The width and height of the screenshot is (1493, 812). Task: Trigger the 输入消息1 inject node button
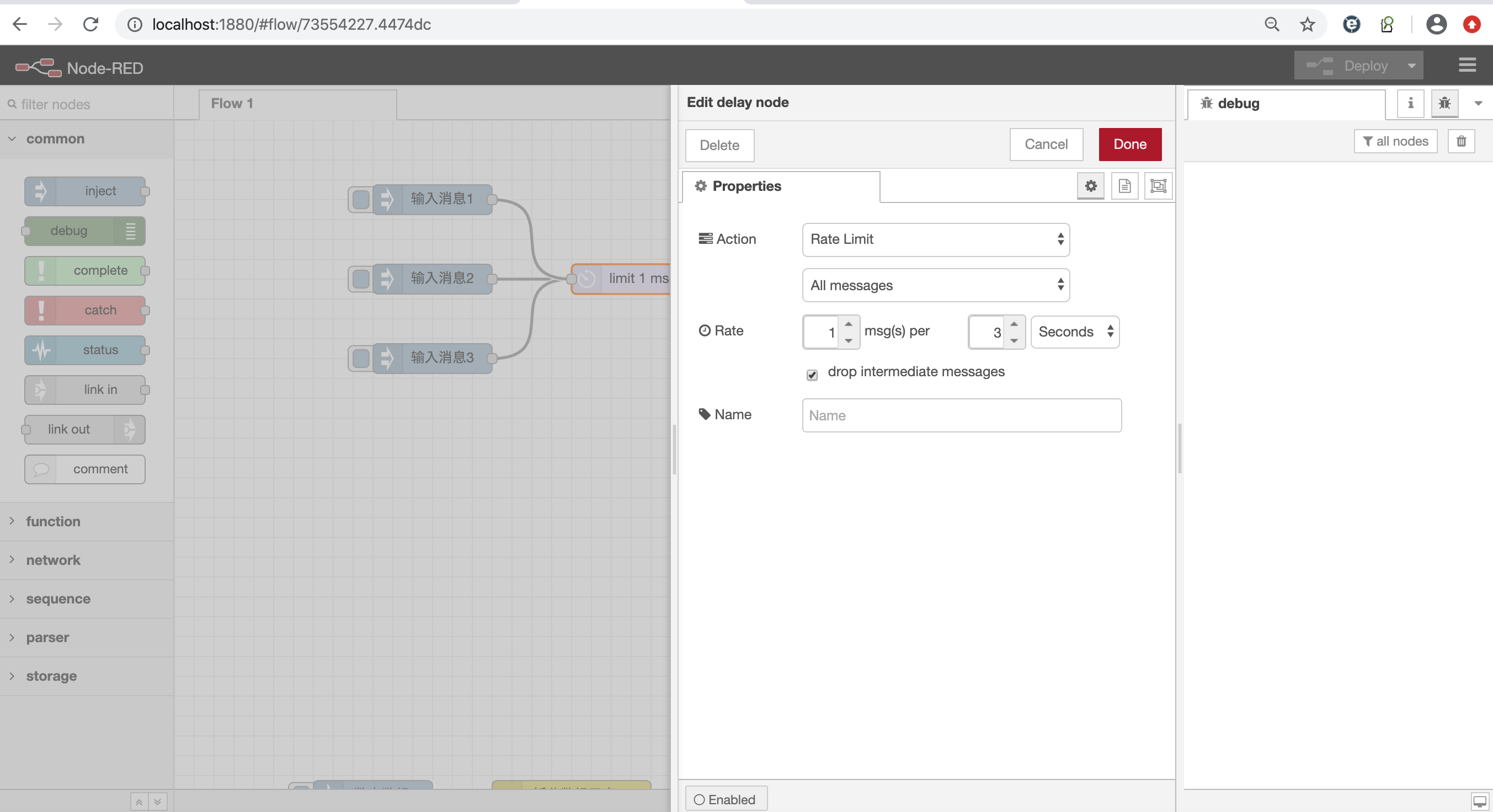[360, 199]
